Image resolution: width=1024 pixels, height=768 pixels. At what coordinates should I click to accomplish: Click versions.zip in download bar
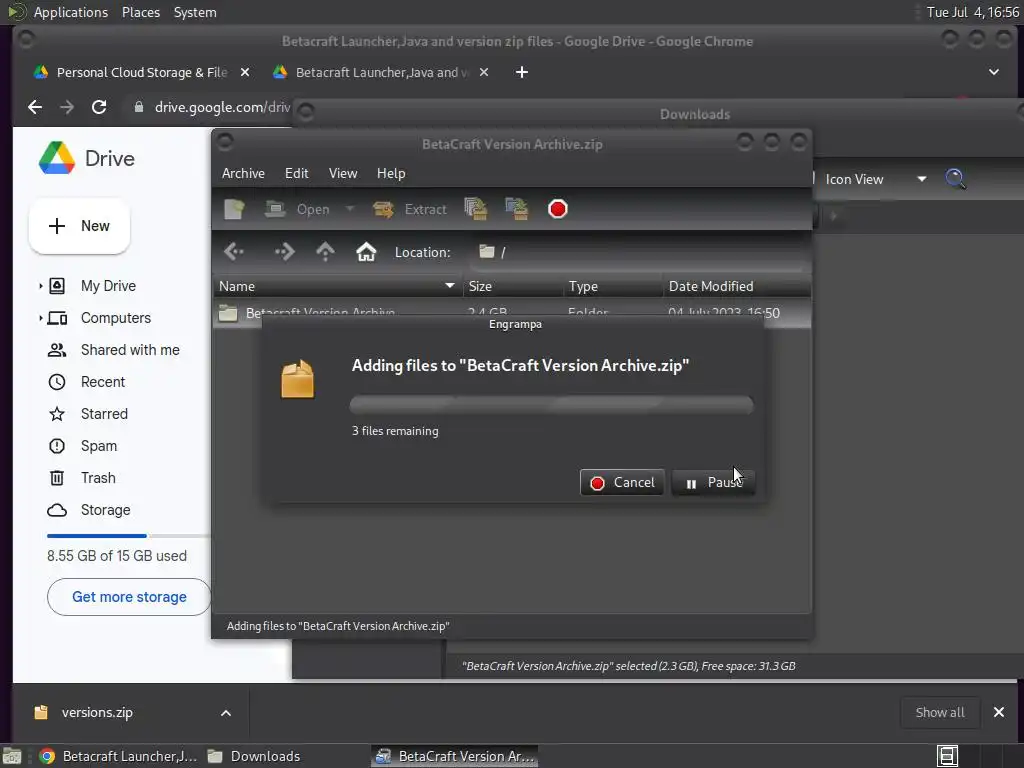97,712
